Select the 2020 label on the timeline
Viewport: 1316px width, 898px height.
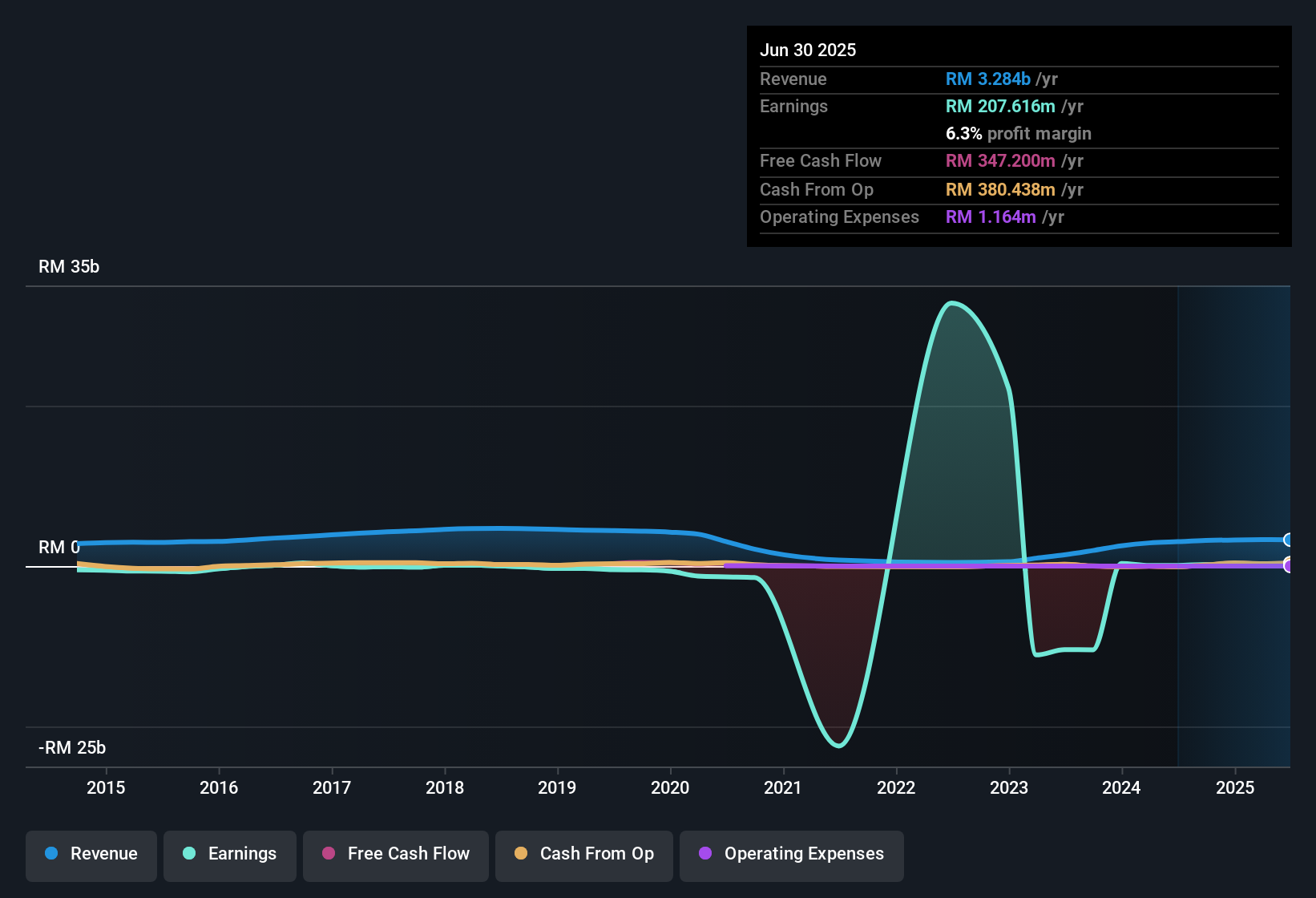tap(670, 788)
